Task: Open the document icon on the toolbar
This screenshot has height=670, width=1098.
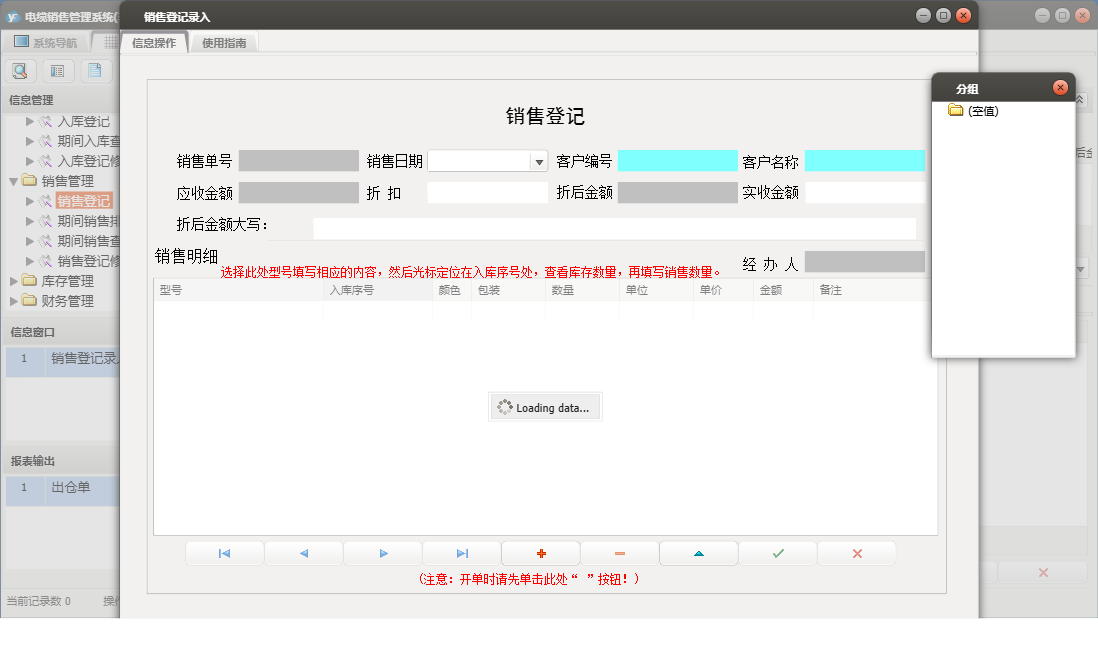Action: 95,70
